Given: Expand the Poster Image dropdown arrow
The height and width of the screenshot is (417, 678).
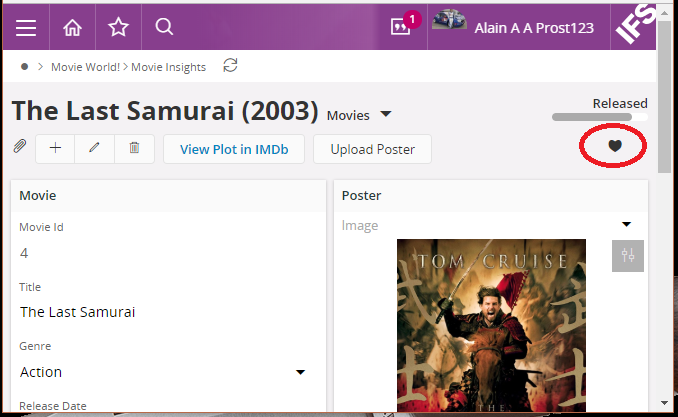Looking at the screenshot, I should pyautogui.click(x=627, y=225).
